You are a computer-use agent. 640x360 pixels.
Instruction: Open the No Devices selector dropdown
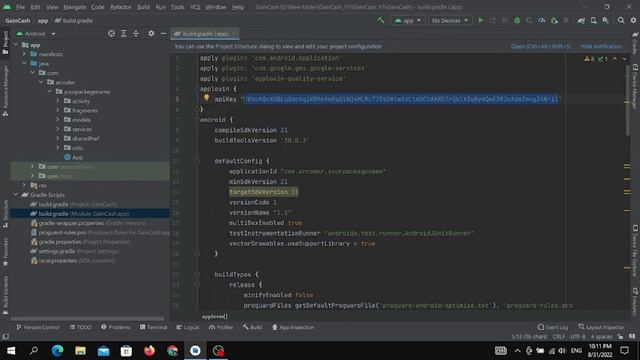point(450,20)
